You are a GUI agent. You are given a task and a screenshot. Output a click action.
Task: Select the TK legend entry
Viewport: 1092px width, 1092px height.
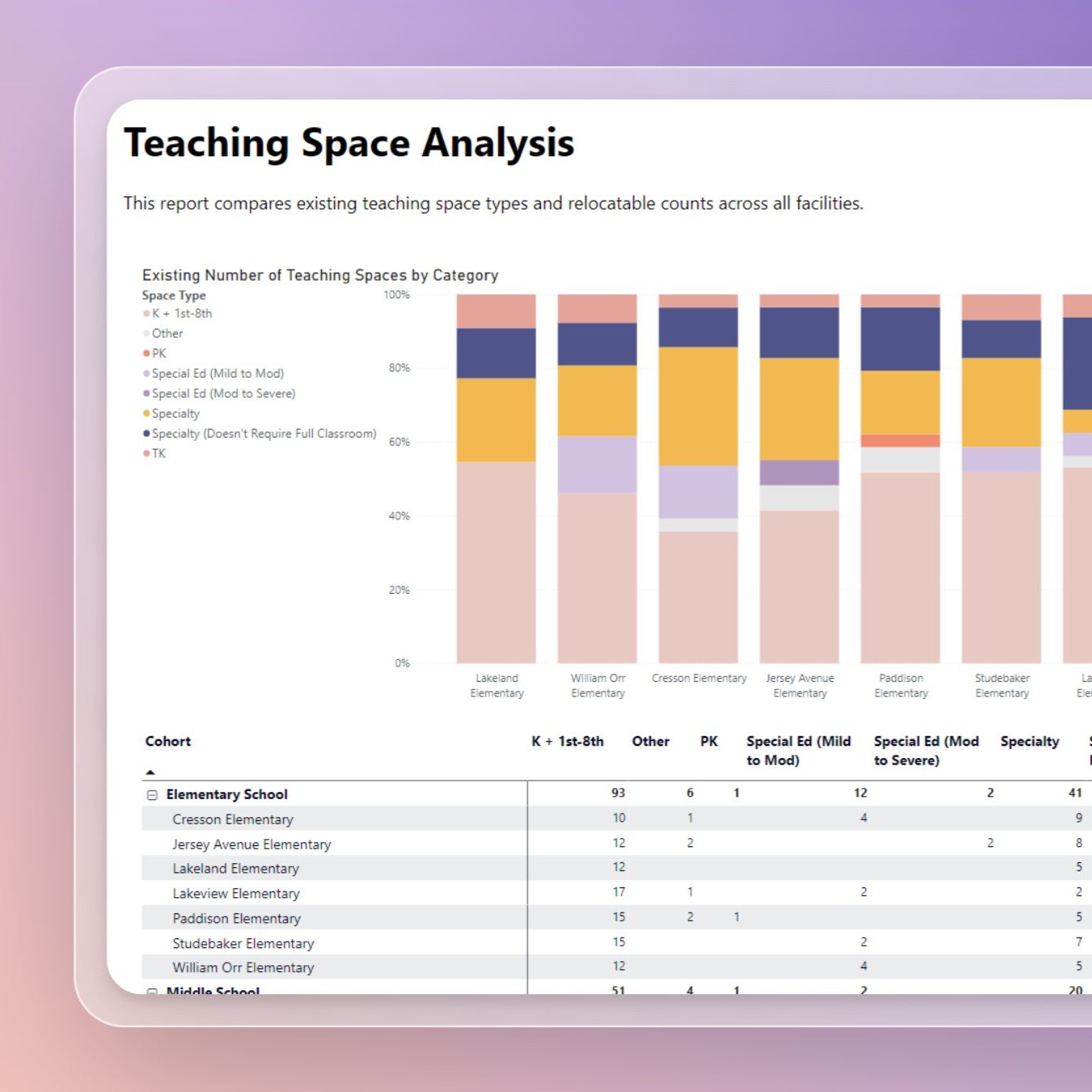pyautogui.click(x=154, y=454)
